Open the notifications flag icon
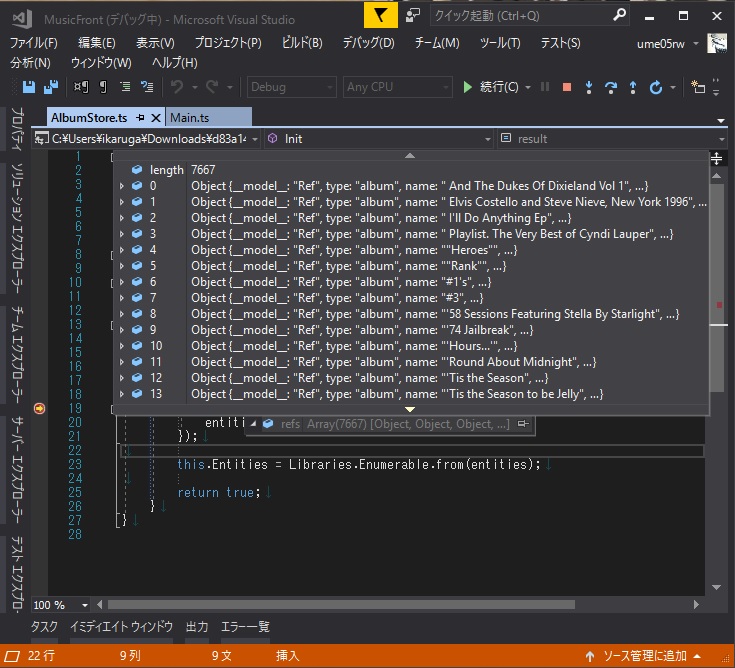735x668 pixels. pyautogui.click(x=381, y=15)
